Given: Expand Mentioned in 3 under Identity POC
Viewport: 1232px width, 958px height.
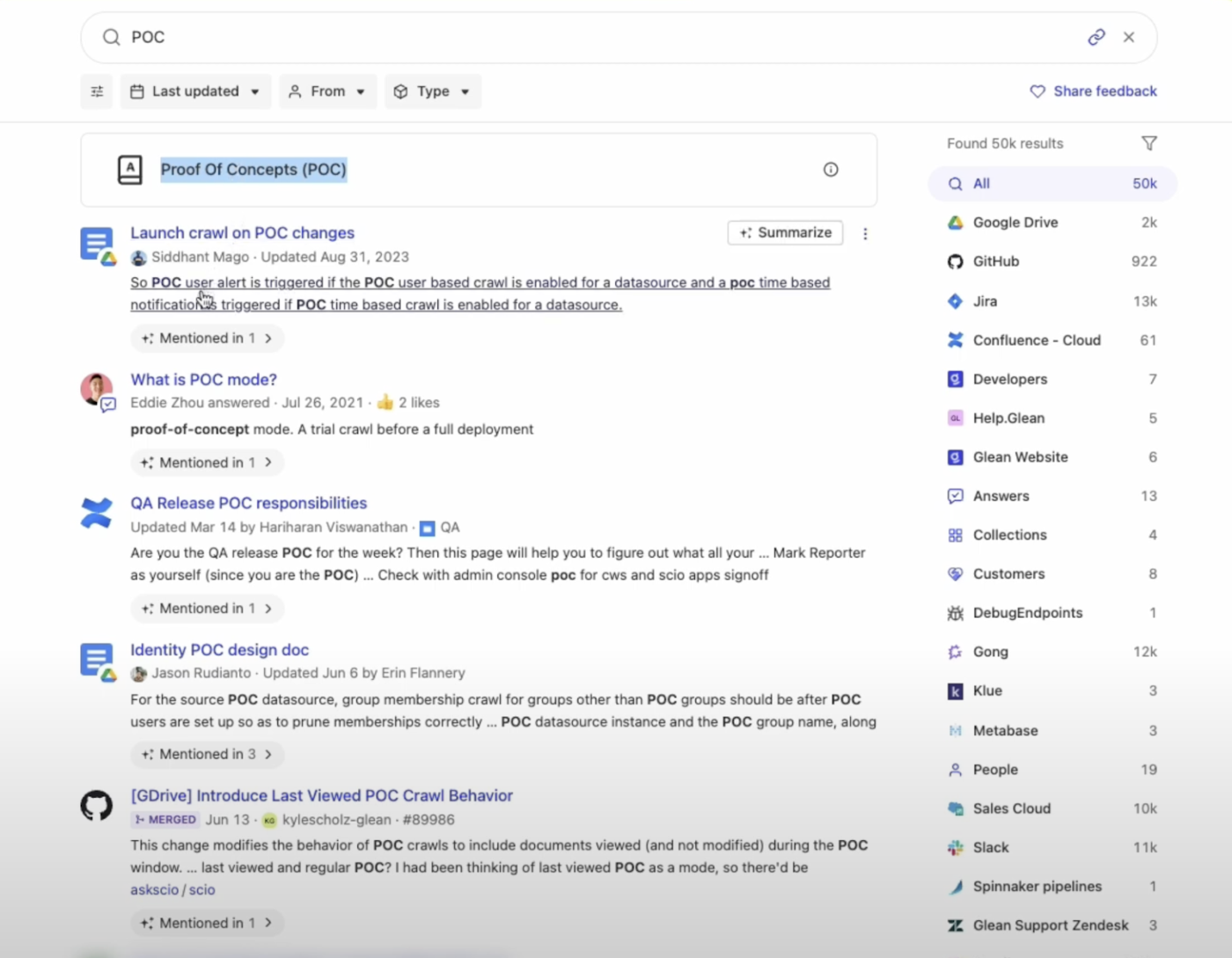Looking at the screenshot, I should [208, 754].
